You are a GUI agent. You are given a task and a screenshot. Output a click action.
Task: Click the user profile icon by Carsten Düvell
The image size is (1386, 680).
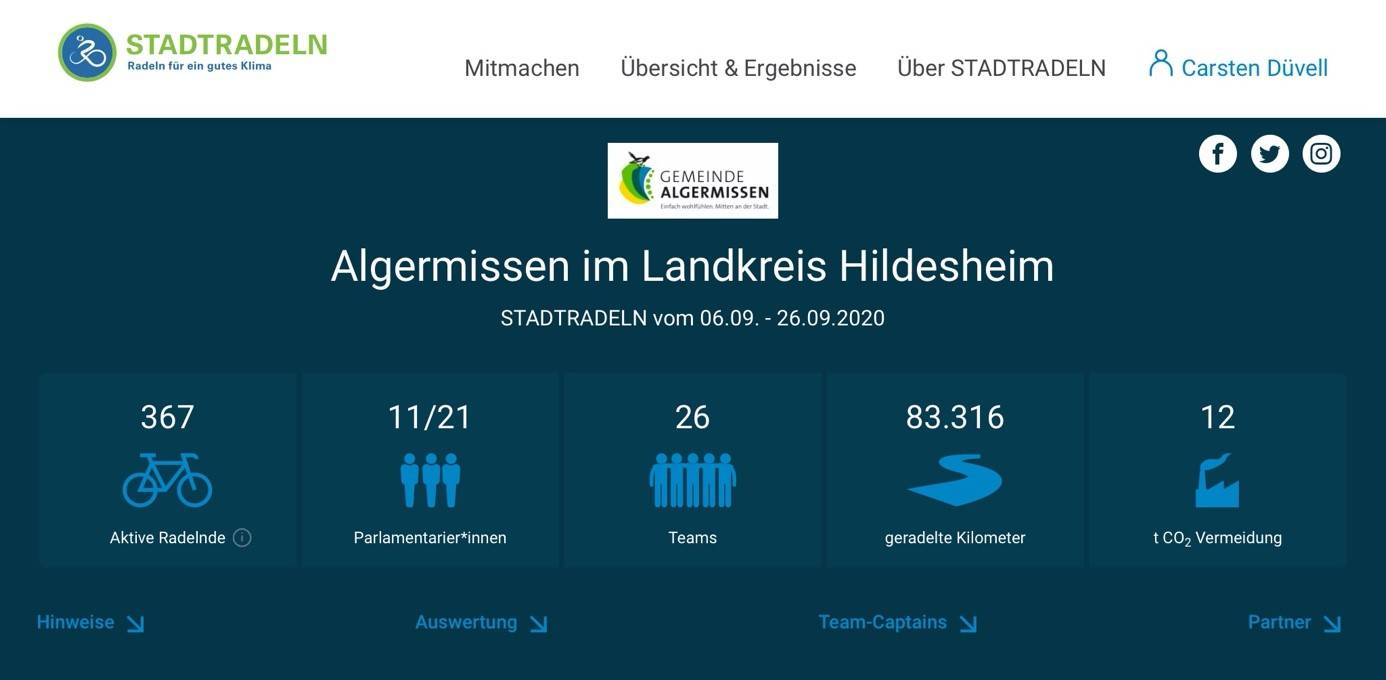[x=1160, y=64]
